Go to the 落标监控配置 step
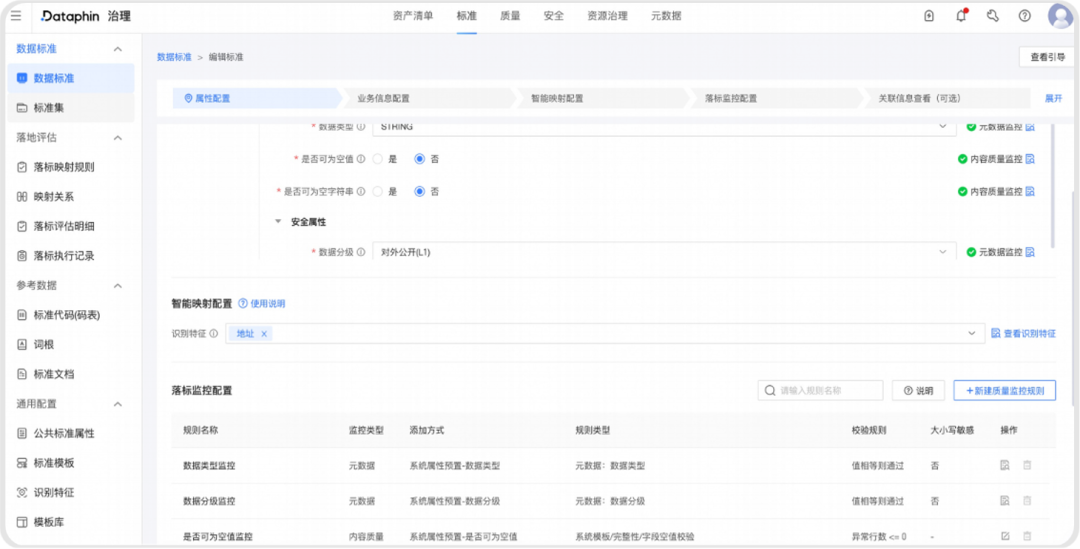The height and width of the screenshot is (549, 1080). (x=776, y=99)
